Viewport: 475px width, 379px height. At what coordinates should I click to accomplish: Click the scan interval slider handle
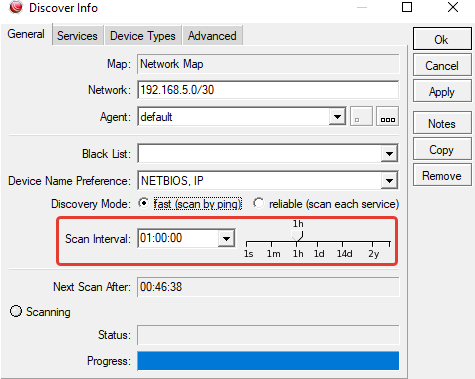tap(297, 235)
